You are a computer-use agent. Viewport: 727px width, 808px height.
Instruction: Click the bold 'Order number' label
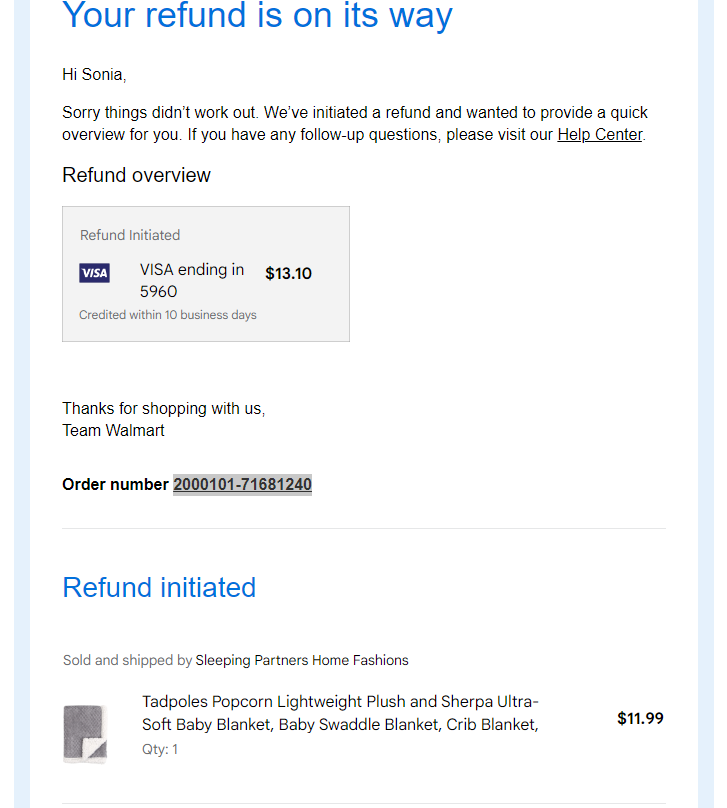click(115, 484)
